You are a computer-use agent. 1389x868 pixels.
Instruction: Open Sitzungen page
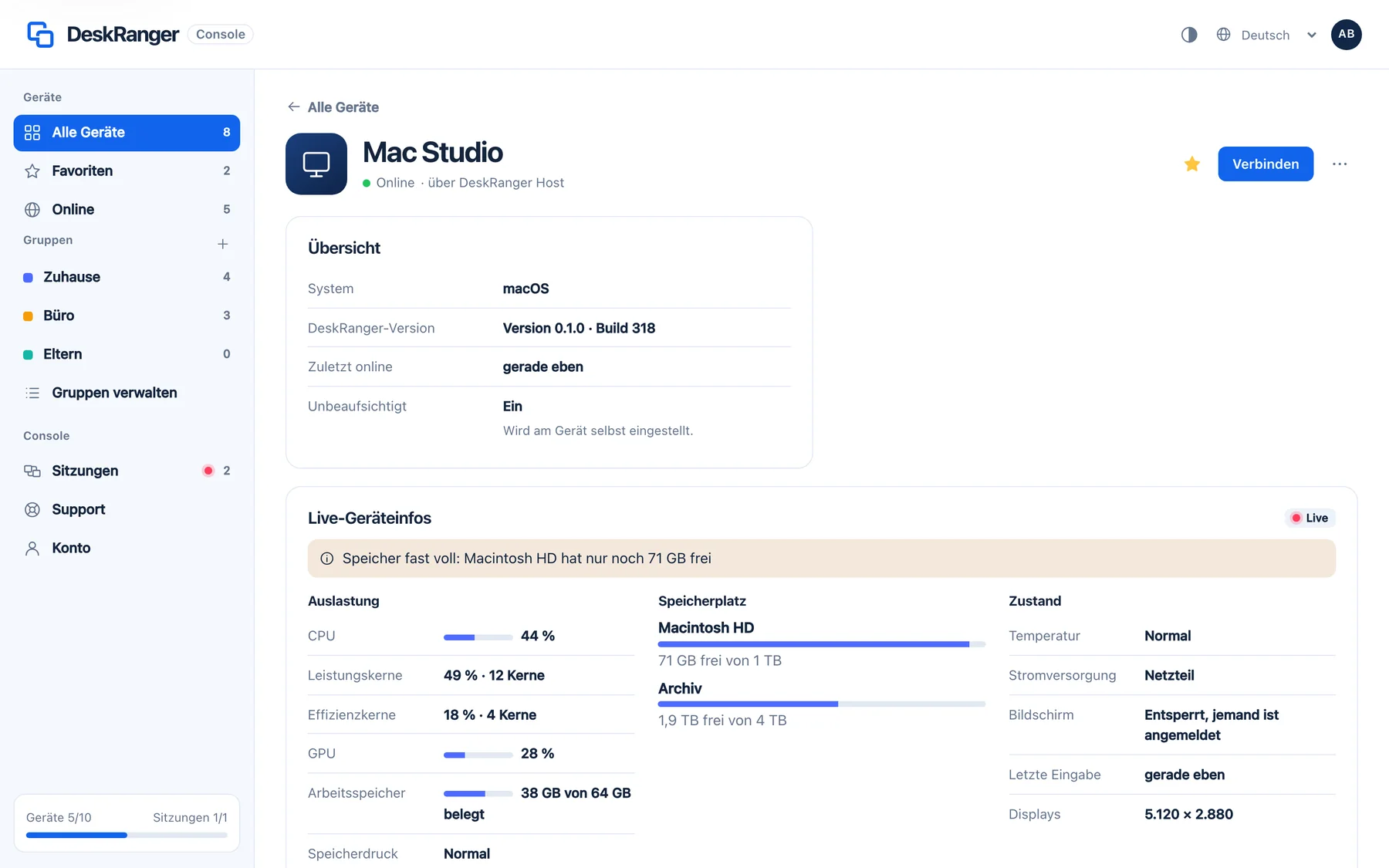[x=127, y=471]
